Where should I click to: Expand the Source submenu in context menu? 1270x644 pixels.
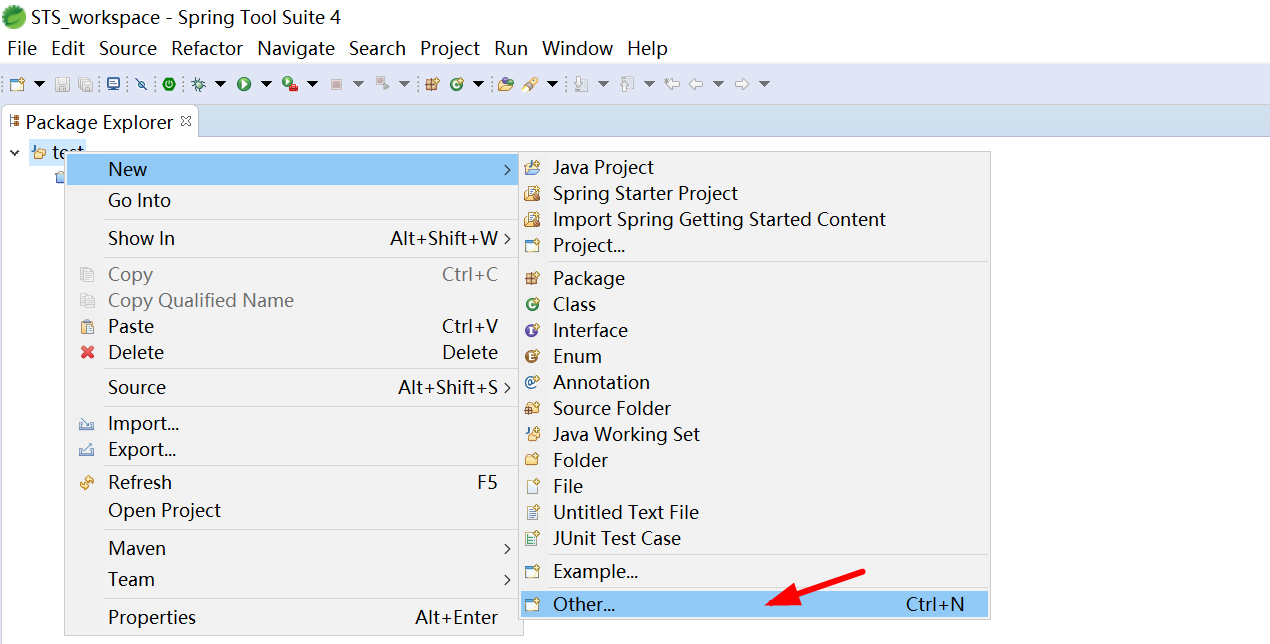click(x=291, y=387)
